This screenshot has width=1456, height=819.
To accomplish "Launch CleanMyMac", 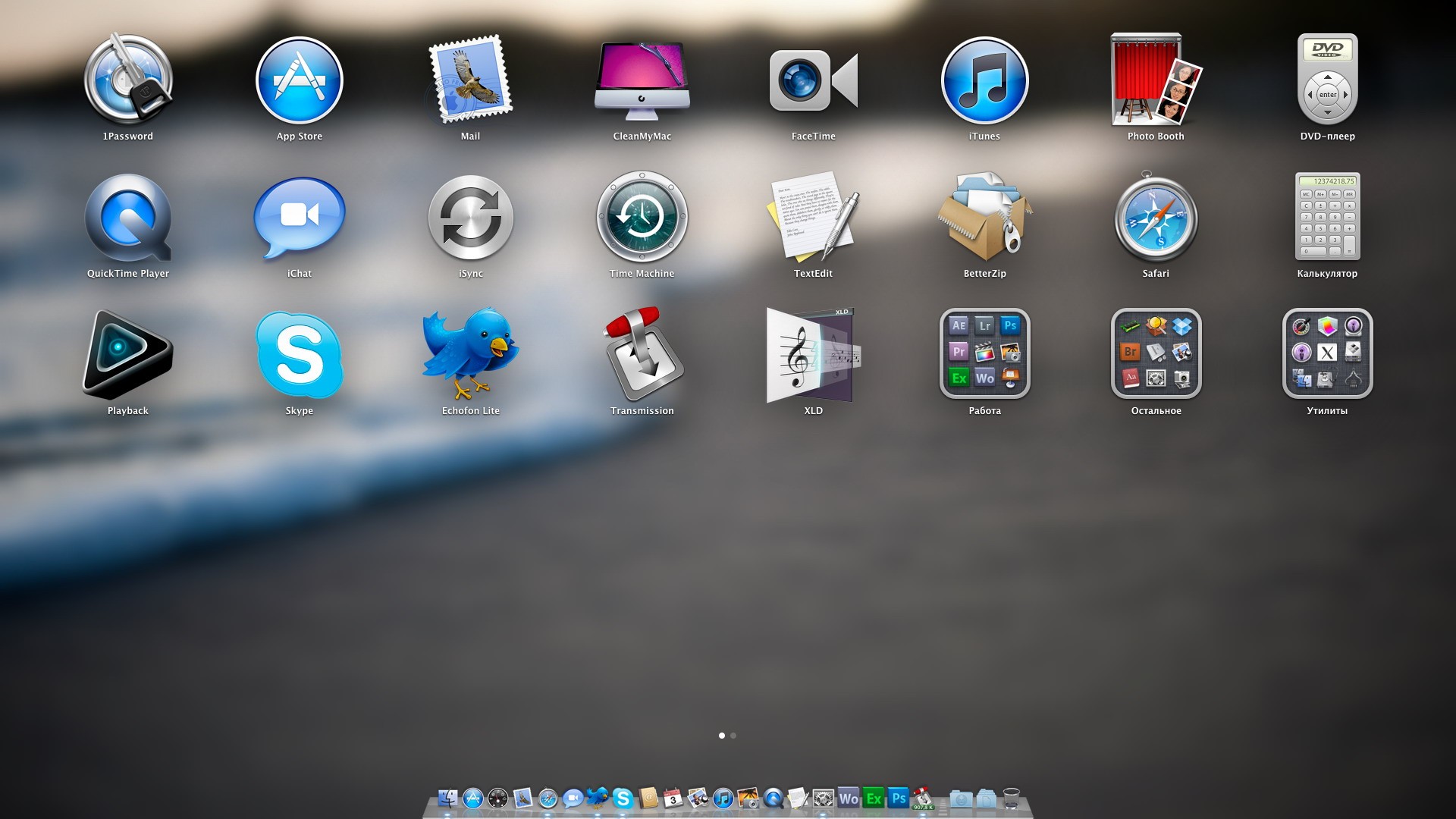I will [642, 80].
